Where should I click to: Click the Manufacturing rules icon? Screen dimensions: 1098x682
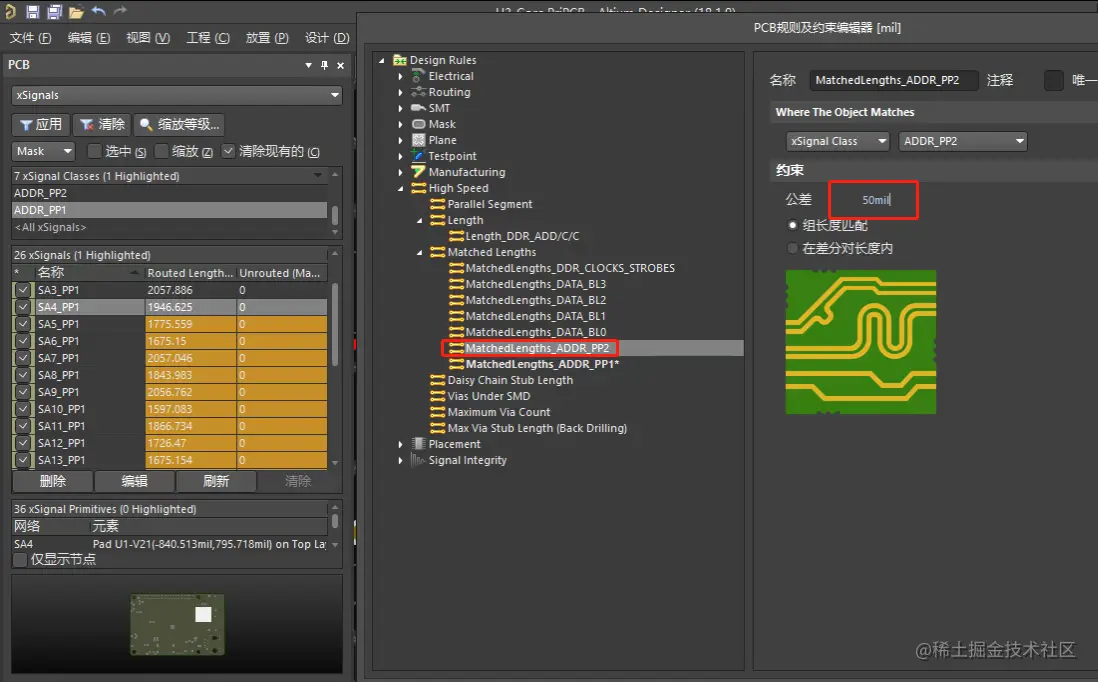[418, 172]
